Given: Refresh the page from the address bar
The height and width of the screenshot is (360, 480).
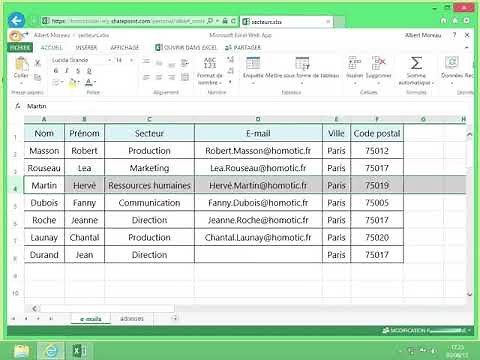Looking at the screenshot, I should click(233, 21).
